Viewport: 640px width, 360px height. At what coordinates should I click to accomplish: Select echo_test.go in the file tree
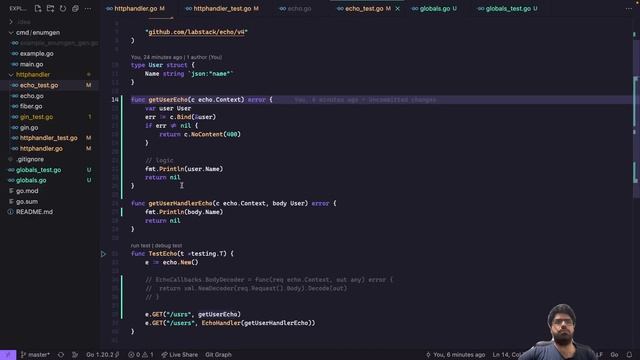coord(39,85)
